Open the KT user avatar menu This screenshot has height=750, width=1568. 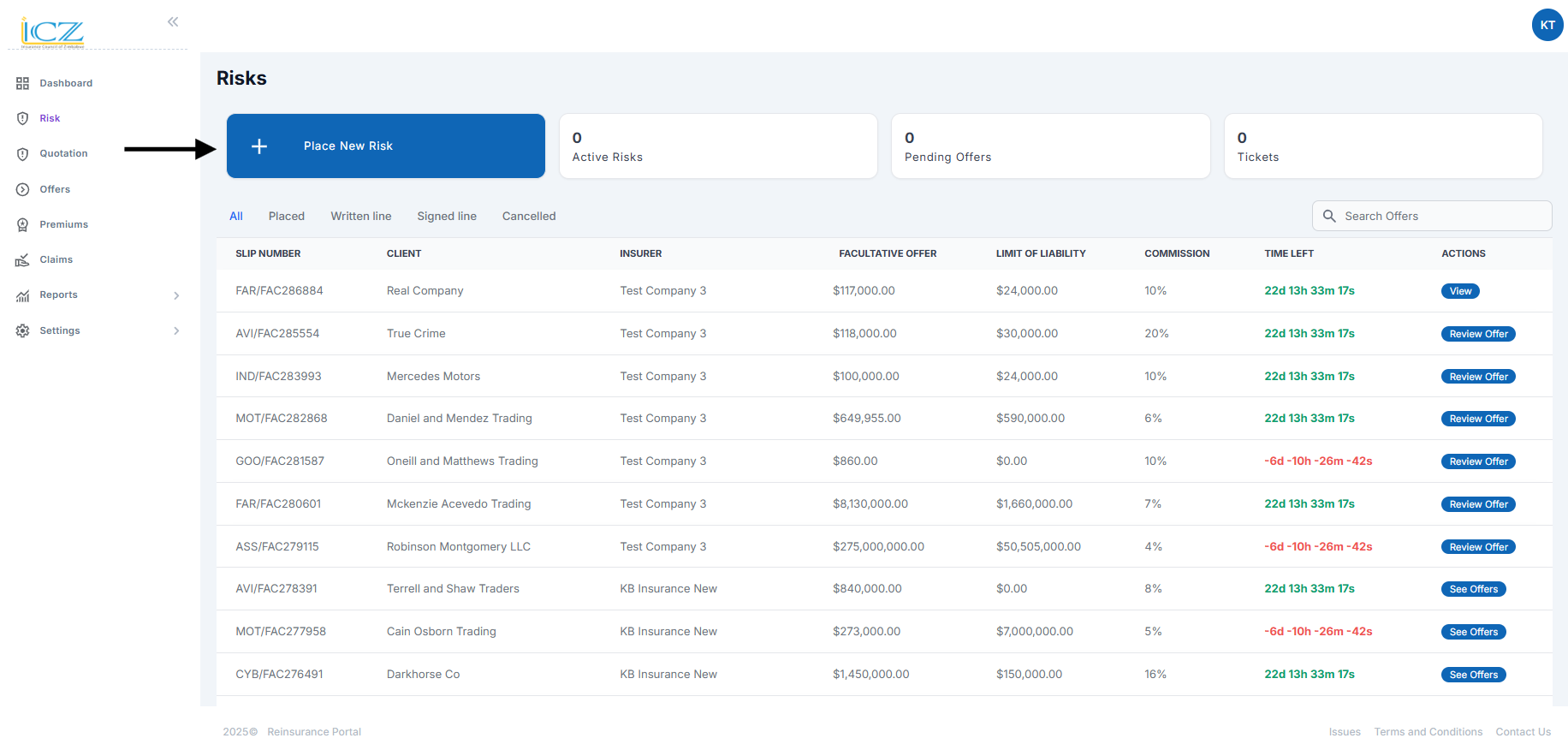(x=1547, y=25)
